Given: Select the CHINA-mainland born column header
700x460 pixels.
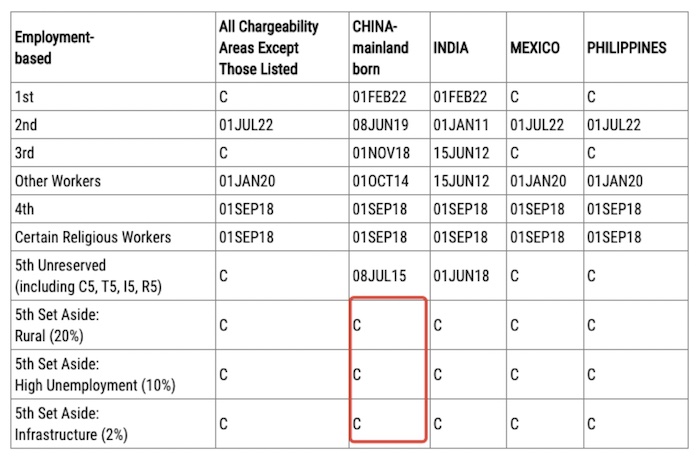Looking at the screenshot, I should point(389,47).
